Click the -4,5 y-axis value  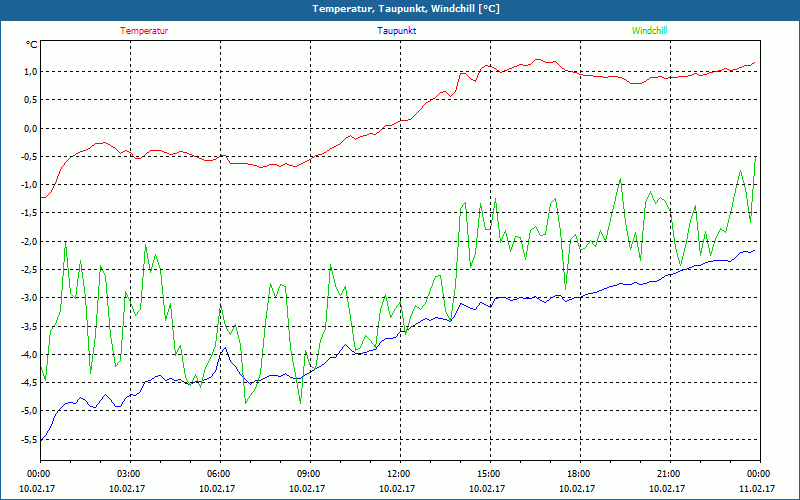coord(30,383)
